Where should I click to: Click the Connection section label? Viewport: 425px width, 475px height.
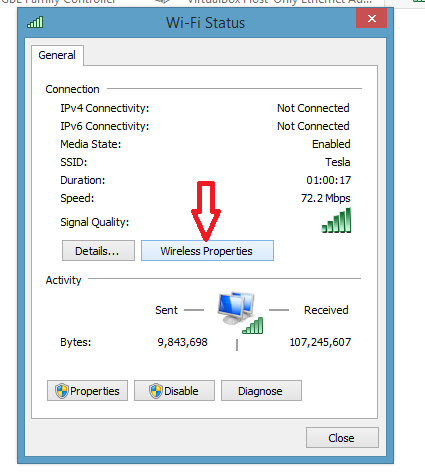[72, 89]
